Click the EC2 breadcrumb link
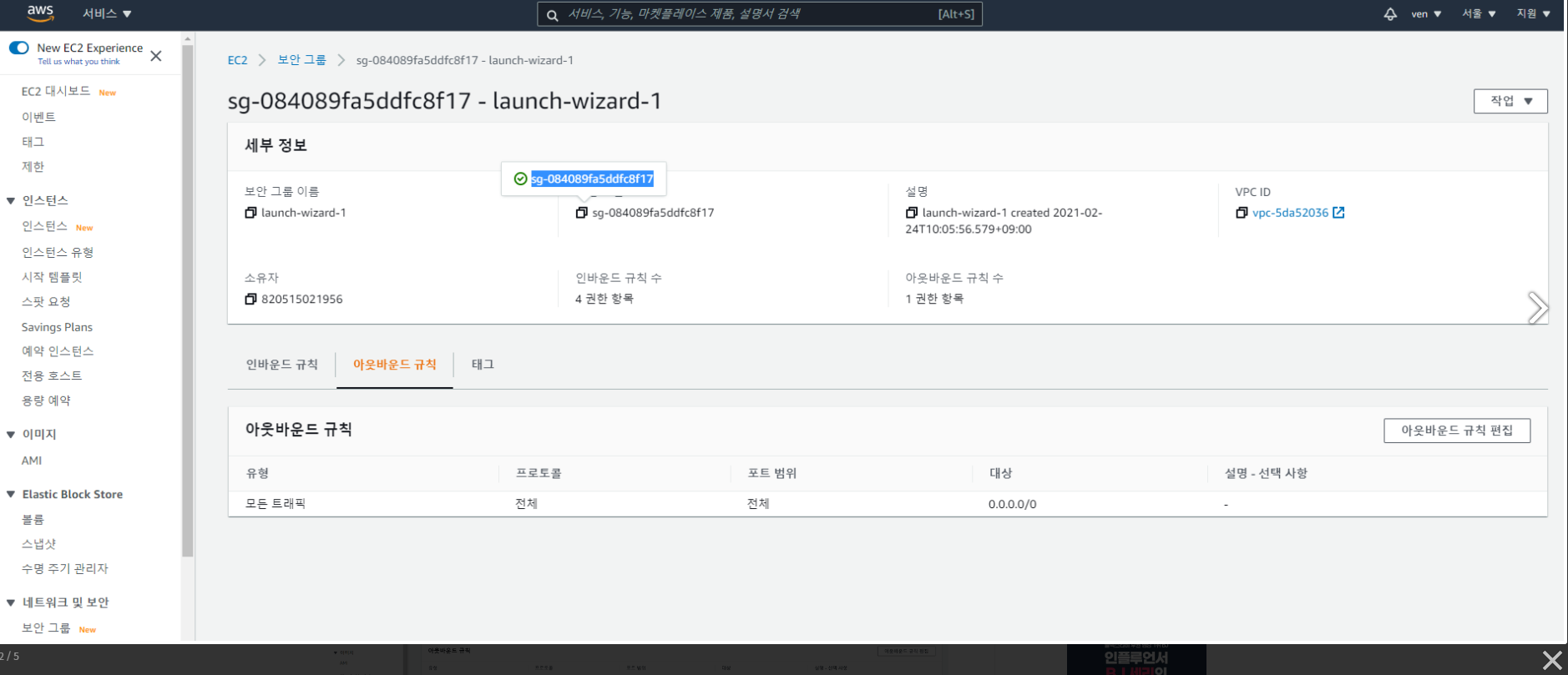Viewport: 1568px width, 675px height. click(x=238, y=60)
